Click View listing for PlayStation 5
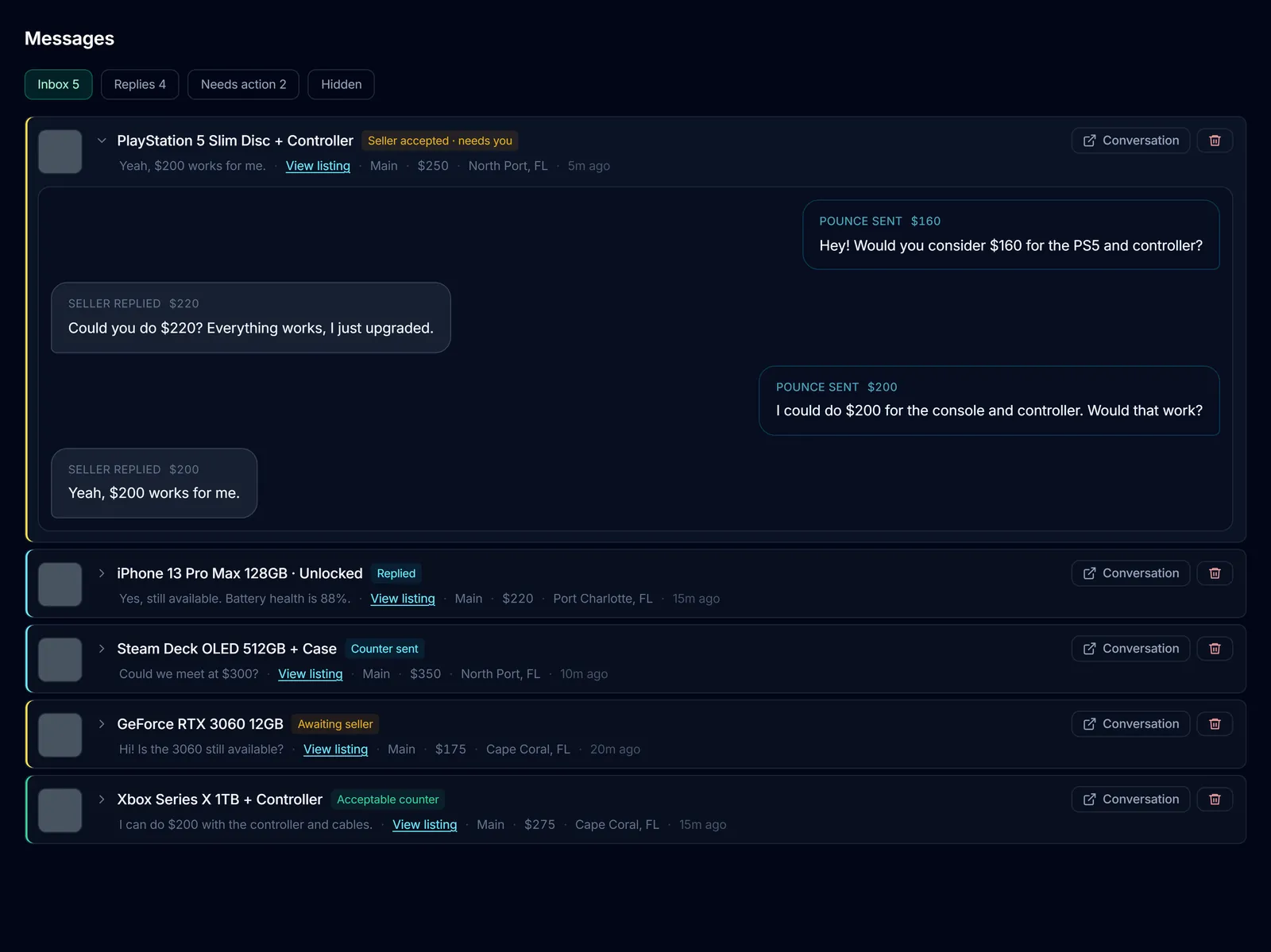Viewport: 1271px width, 952px height. click(x=318, y=166)
